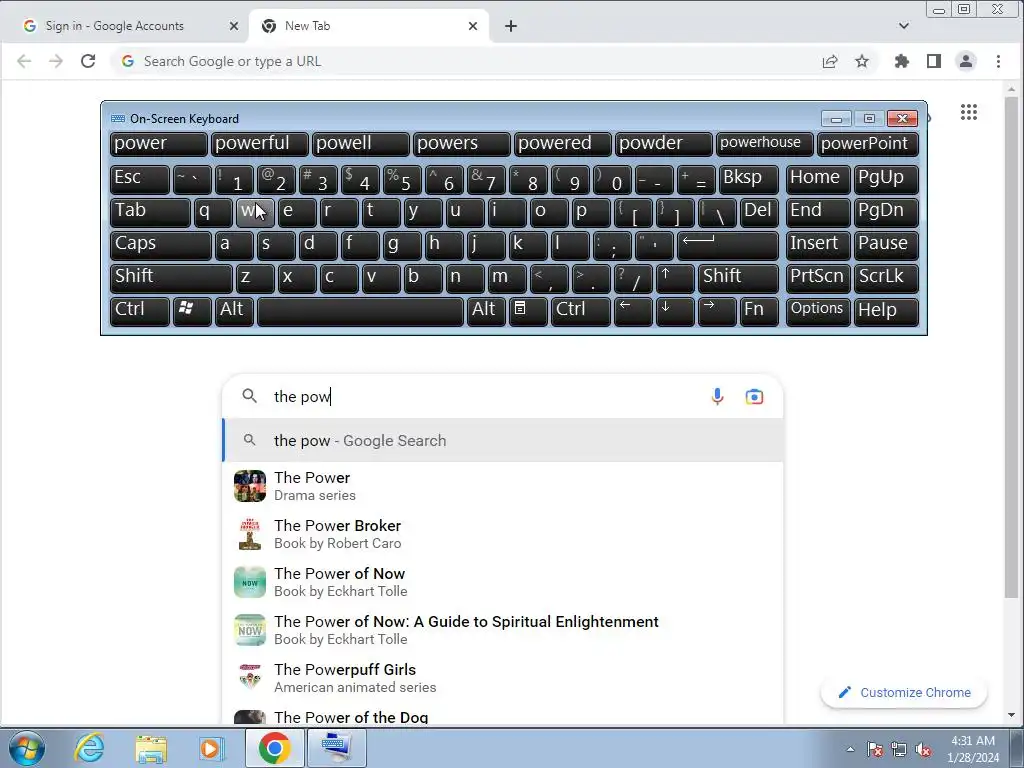Click the muted volume tray icon

click(923, 749)
